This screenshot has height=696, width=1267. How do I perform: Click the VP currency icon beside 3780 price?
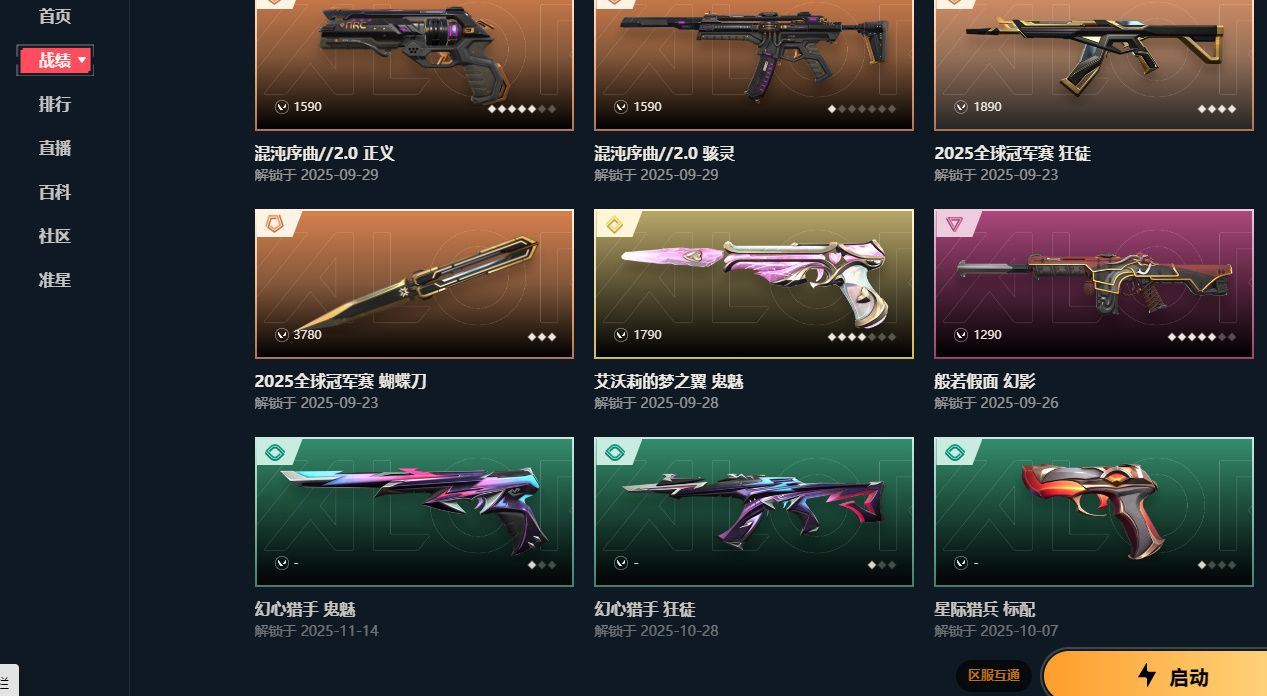pyautogui.click(x=281, y=335)
